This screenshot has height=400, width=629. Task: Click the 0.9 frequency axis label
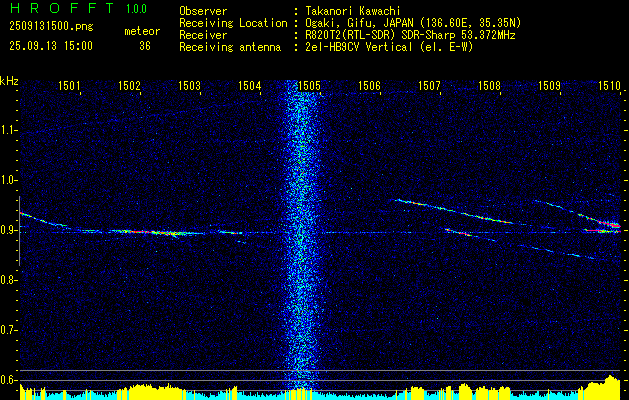tap(7, 230)
